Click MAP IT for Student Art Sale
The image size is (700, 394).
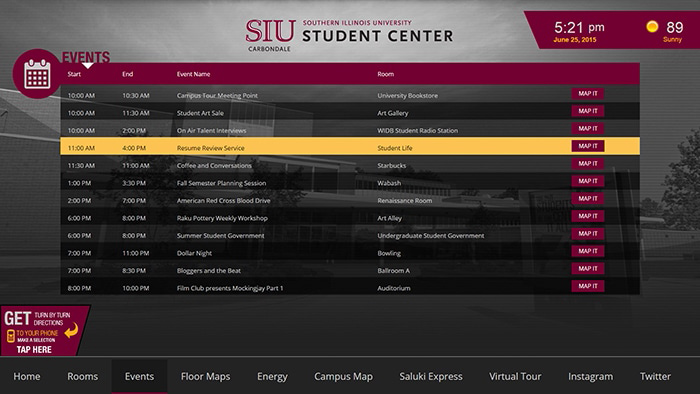point(588,111)
